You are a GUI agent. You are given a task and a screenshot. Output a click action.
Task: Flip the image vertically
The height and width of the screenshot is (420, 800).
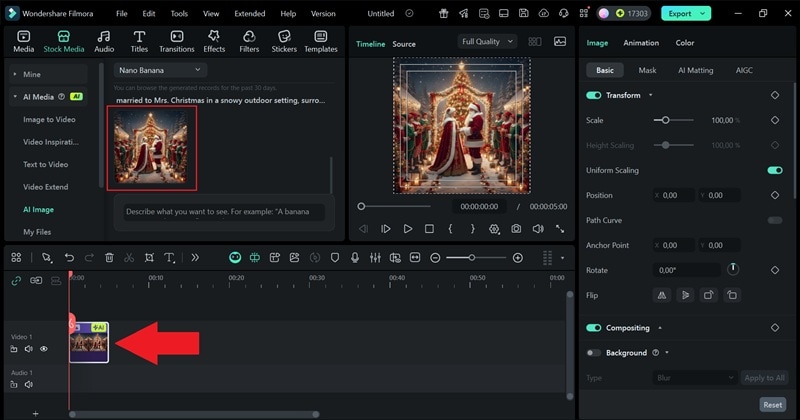coord(685,295)
